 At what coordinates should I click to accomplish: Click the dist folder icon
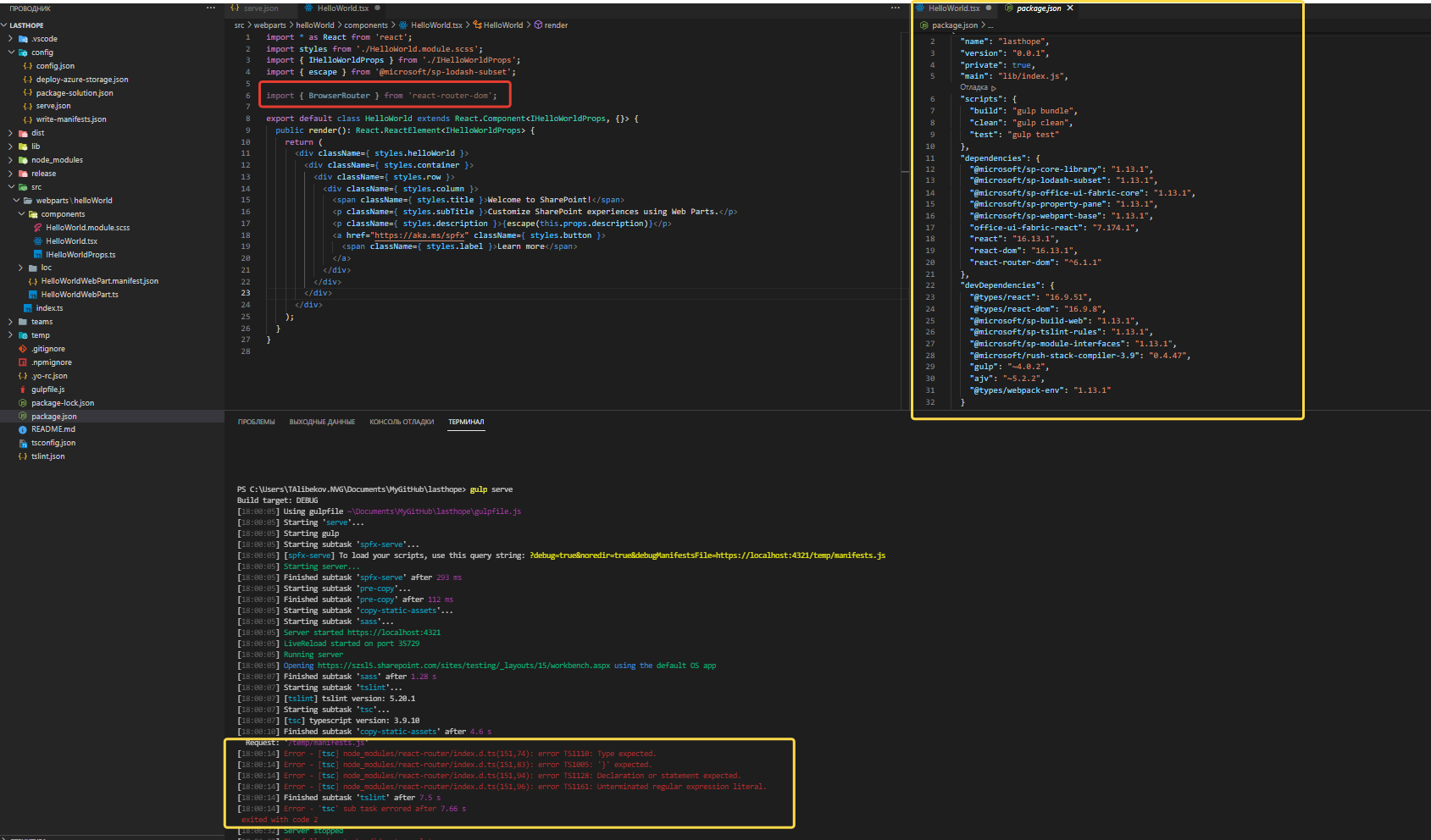click(23, 133)
